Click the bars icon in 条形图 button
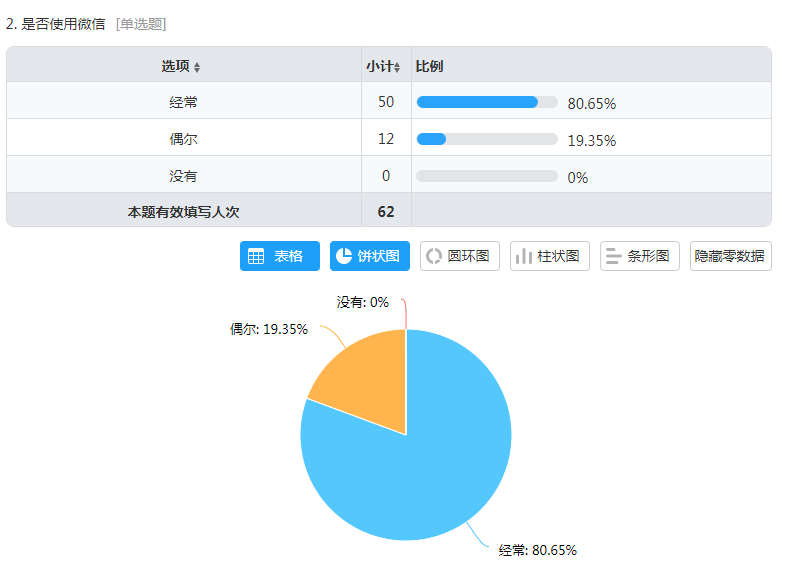This screenshot has height=578, width=799. (x=614, y=256)
